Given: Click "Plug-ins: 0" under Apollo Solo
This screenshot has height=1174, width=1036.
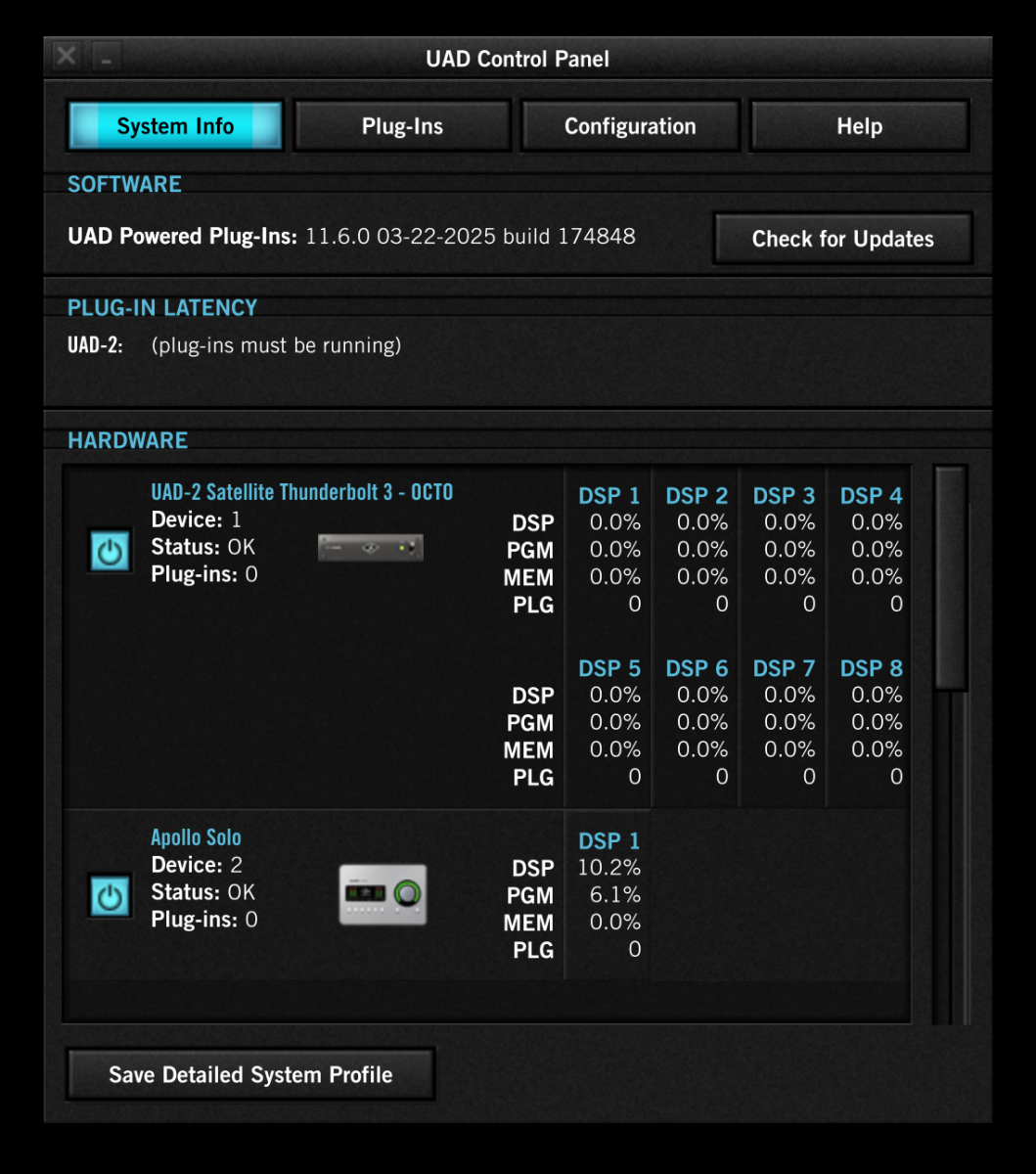Looking at the screenshot, I should 204,920.
